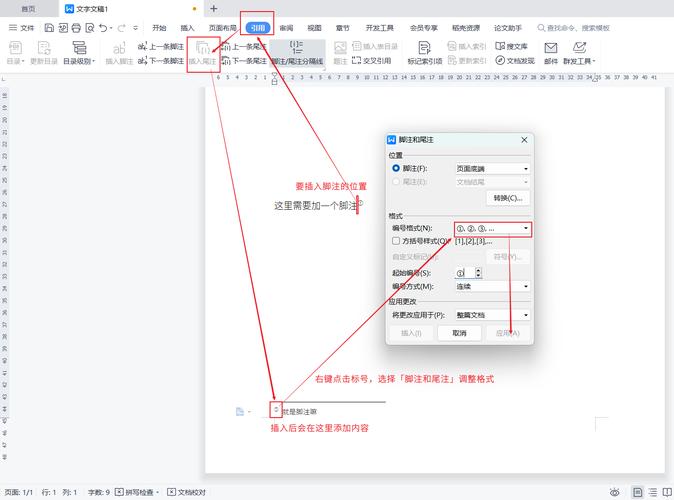Click the 搜文库 search library icon

(x=515, y=46)
